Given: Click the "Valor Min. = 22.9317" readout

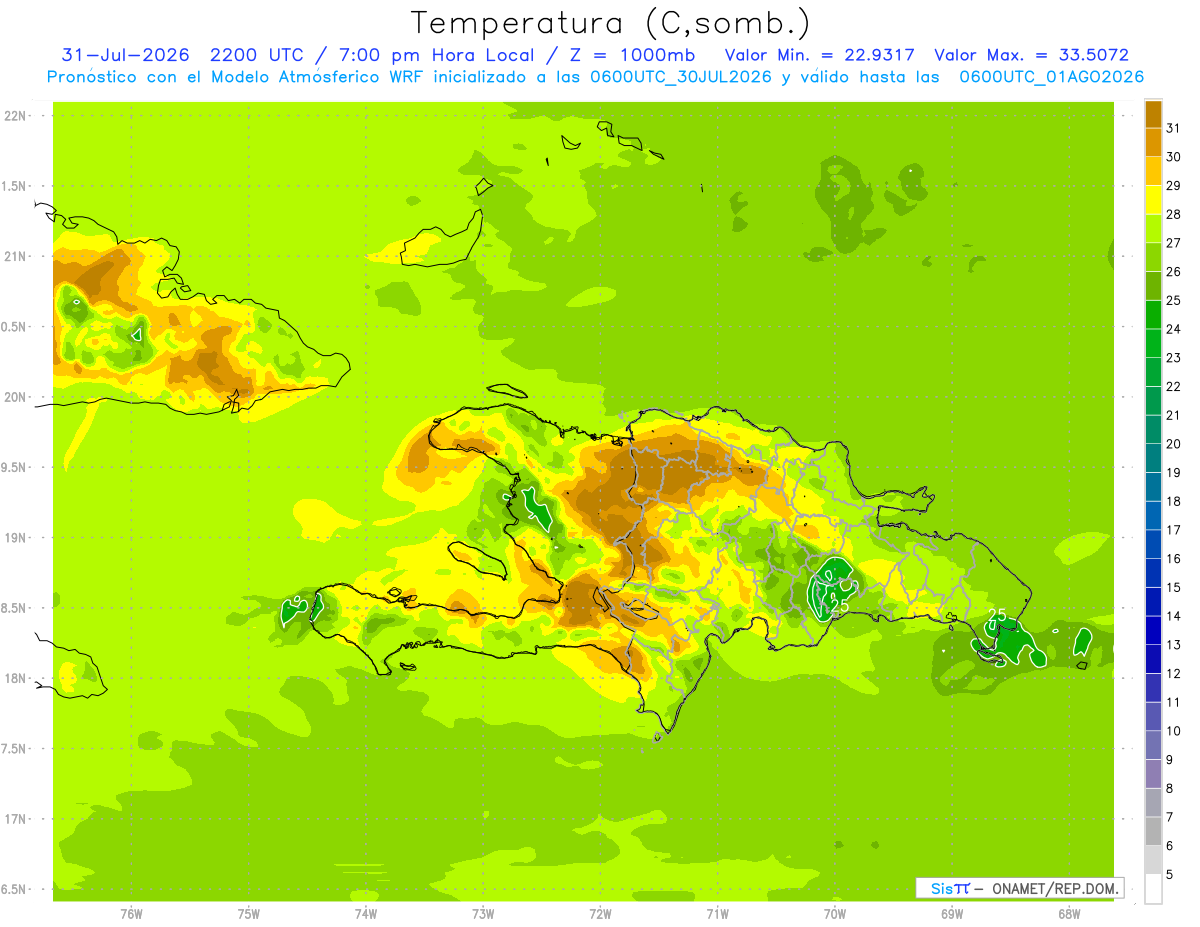Looking at the screenshot, I should pyautogui.click(x=819, y=55).
